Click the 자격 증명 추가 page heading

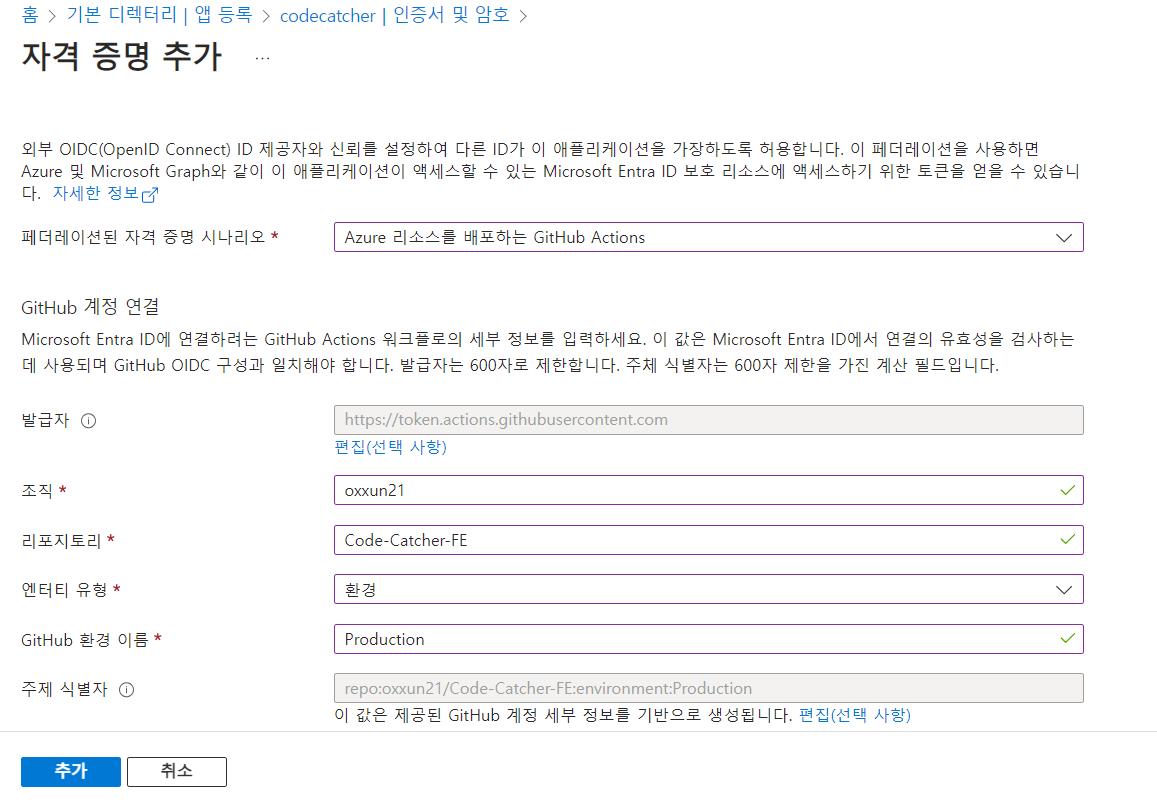point(122,57)
